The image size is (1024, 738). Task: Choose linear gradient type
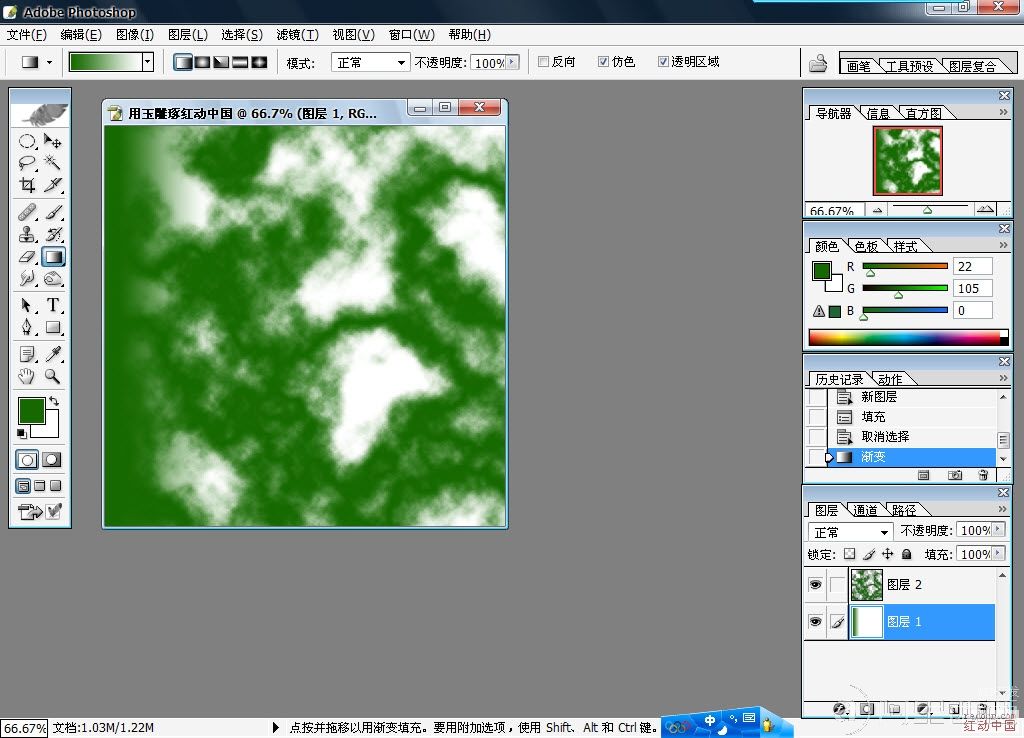point(184,62)
